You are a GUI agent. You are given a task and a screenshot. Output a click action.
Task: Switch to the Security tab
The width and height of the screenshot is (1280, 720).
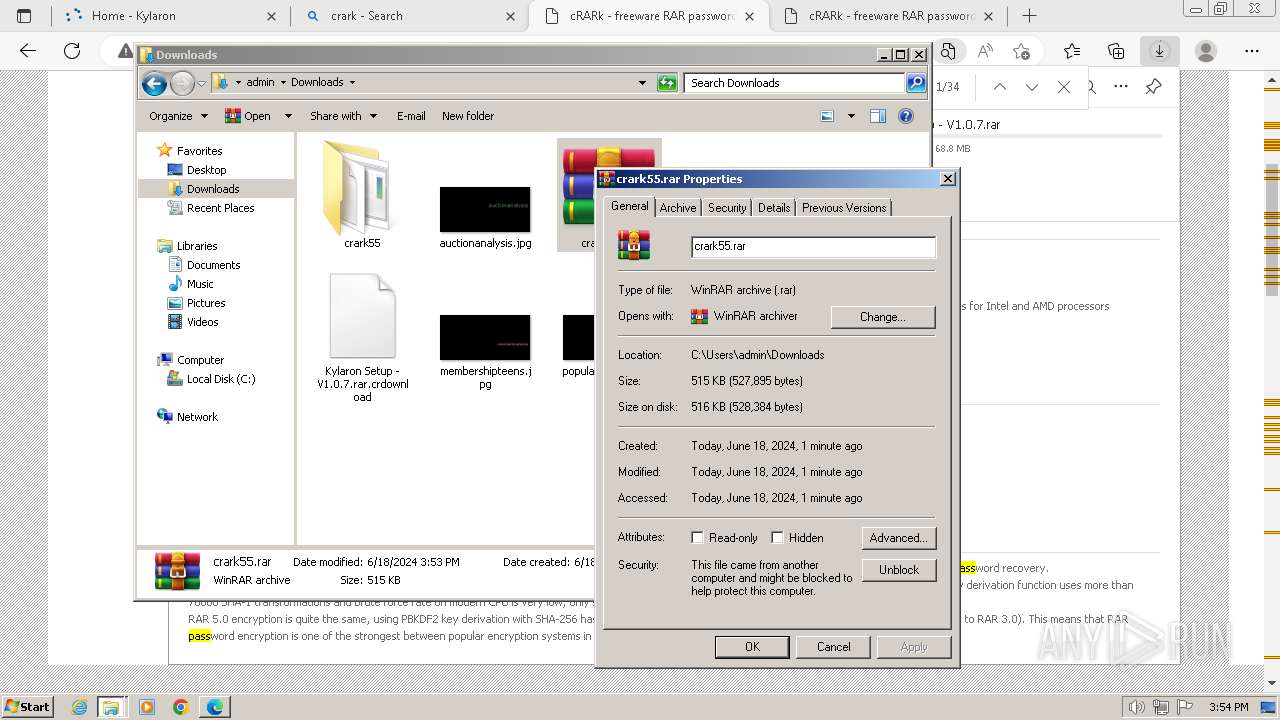click(727, 208)
